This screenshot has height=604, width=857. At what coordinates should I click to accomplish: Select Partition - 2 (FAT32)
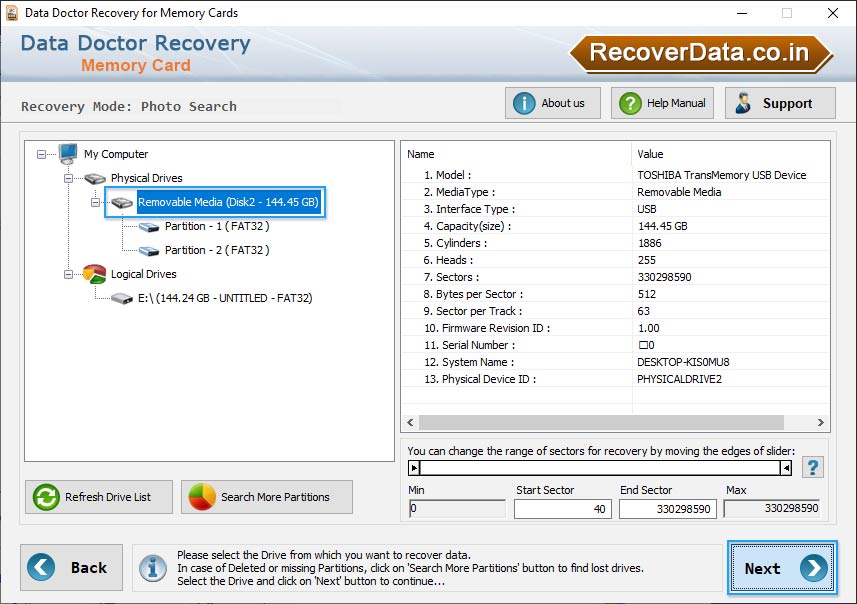(217, 250)
